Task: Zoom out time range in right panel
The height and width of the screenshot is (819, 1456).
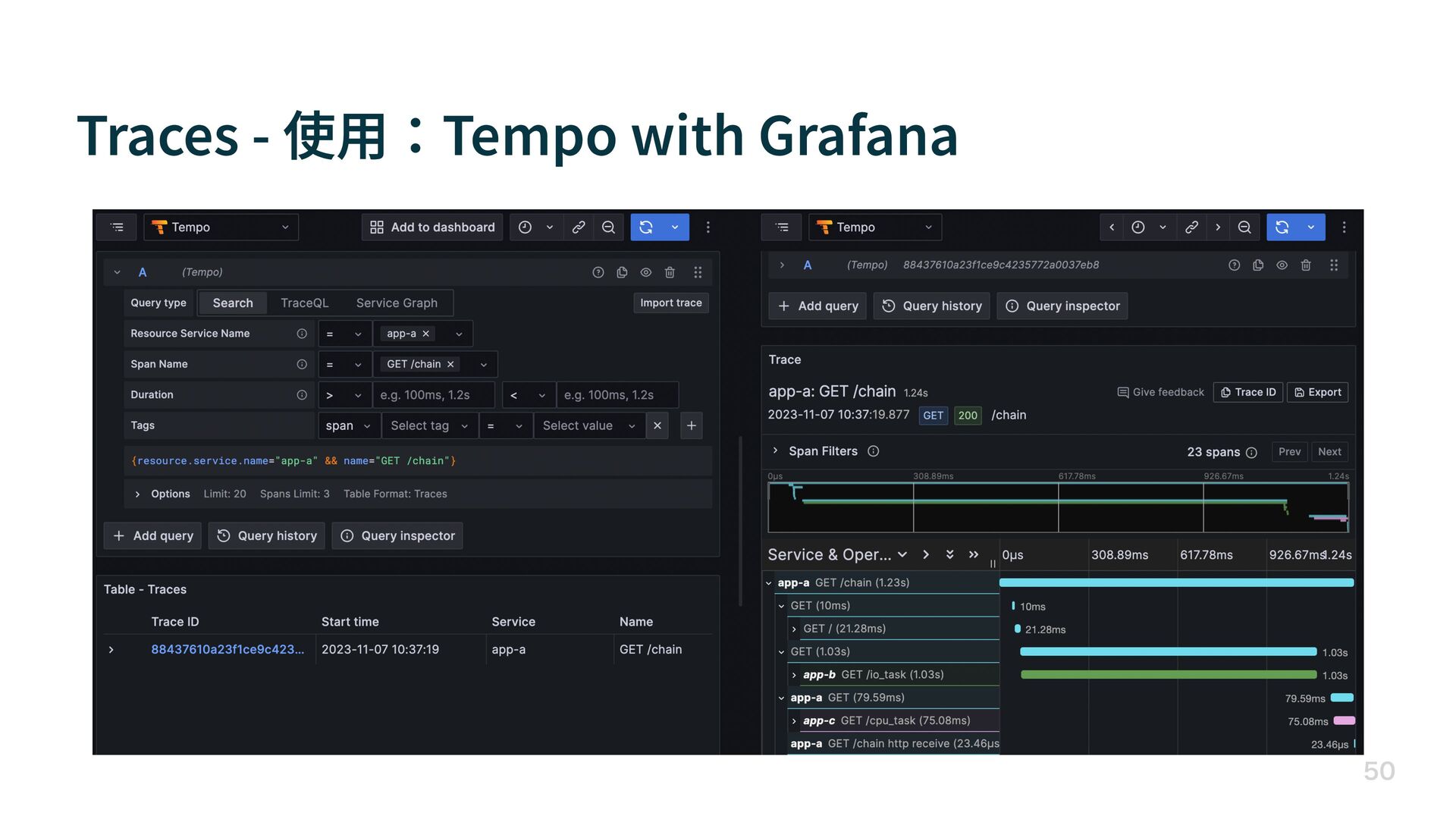Action: [x=1244, y=227]
